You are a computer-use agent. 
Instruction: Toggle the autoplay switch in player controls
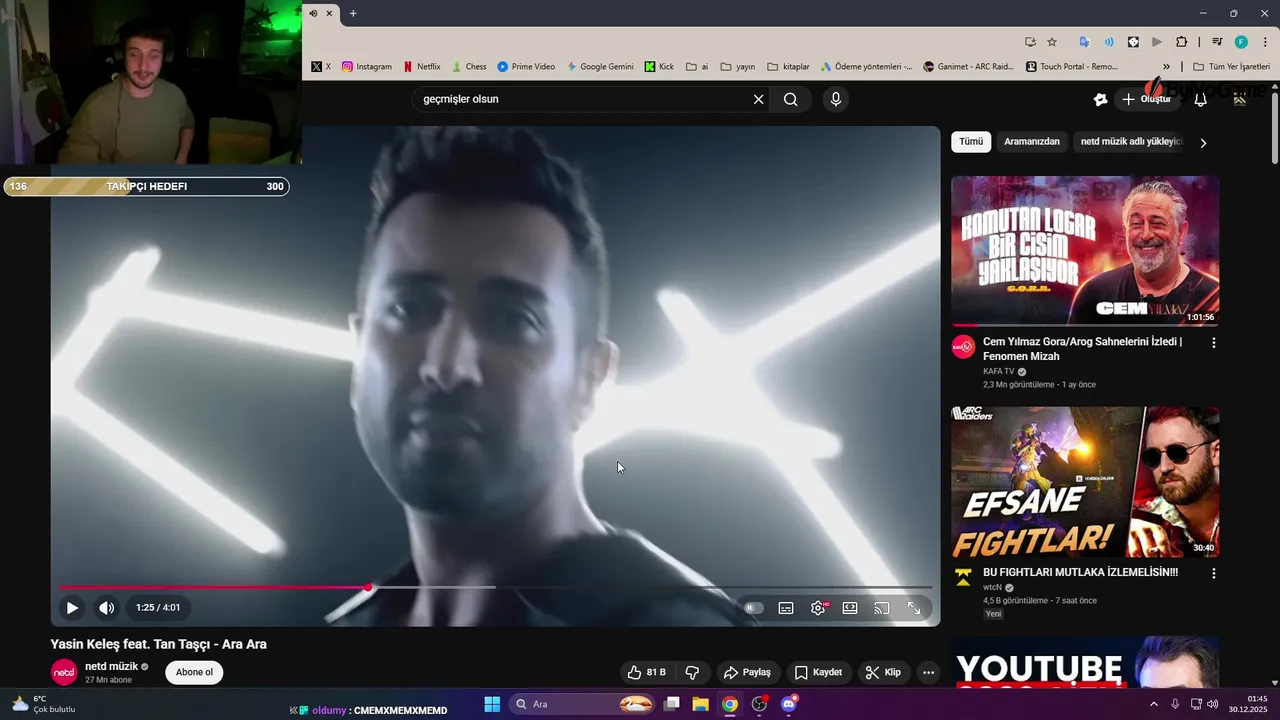(x=754, y=608)
